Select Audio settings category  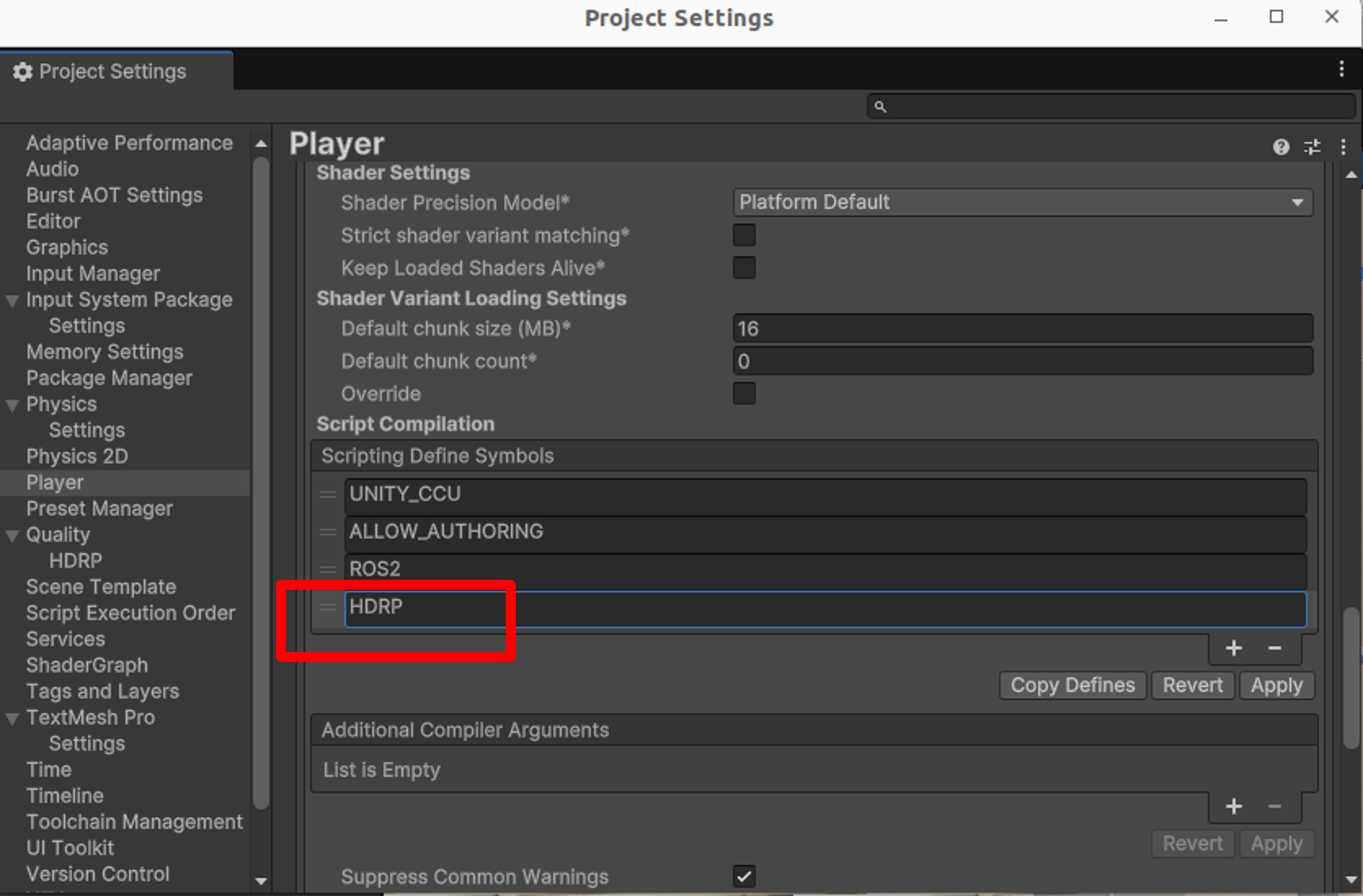tap(53, 169)
